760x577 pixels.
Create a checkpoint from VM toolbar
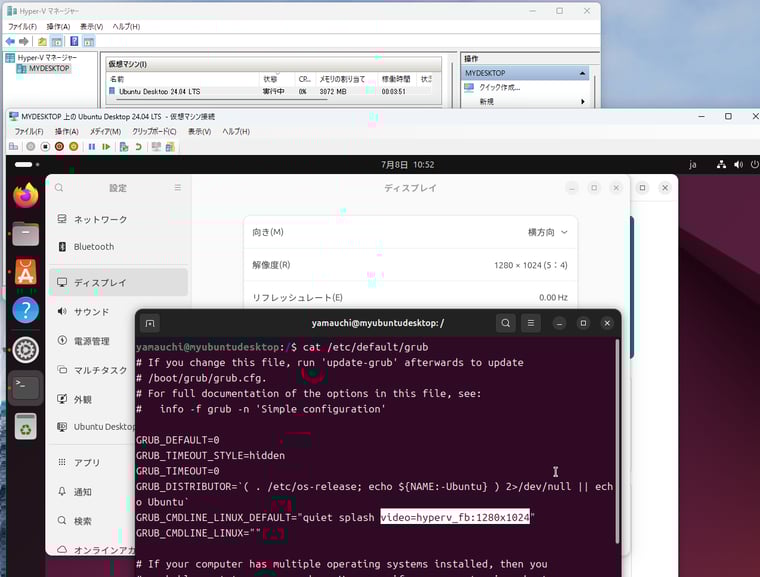[124, 146]
